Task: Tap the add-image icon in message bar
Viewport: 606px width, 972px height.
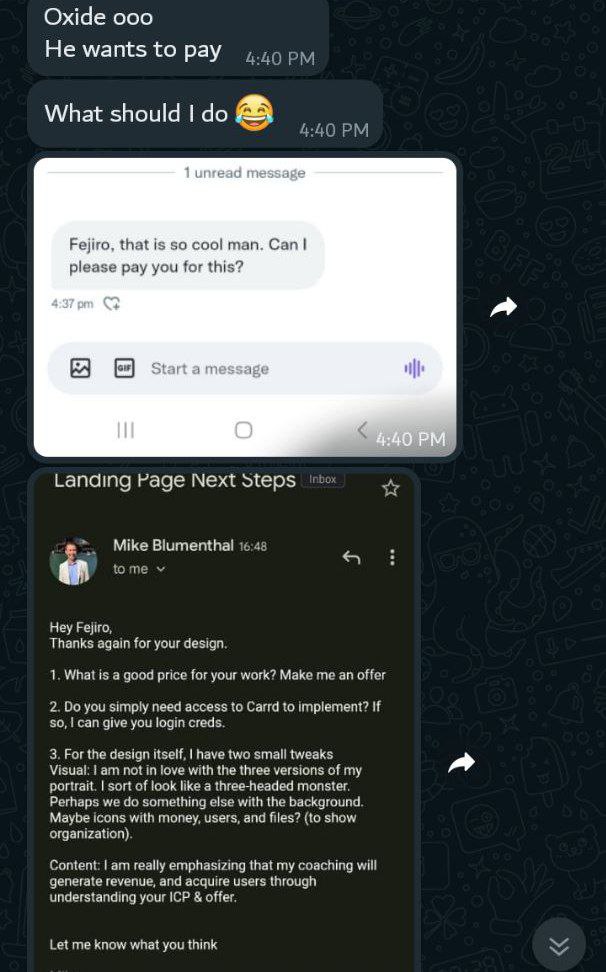Action: 81,368
